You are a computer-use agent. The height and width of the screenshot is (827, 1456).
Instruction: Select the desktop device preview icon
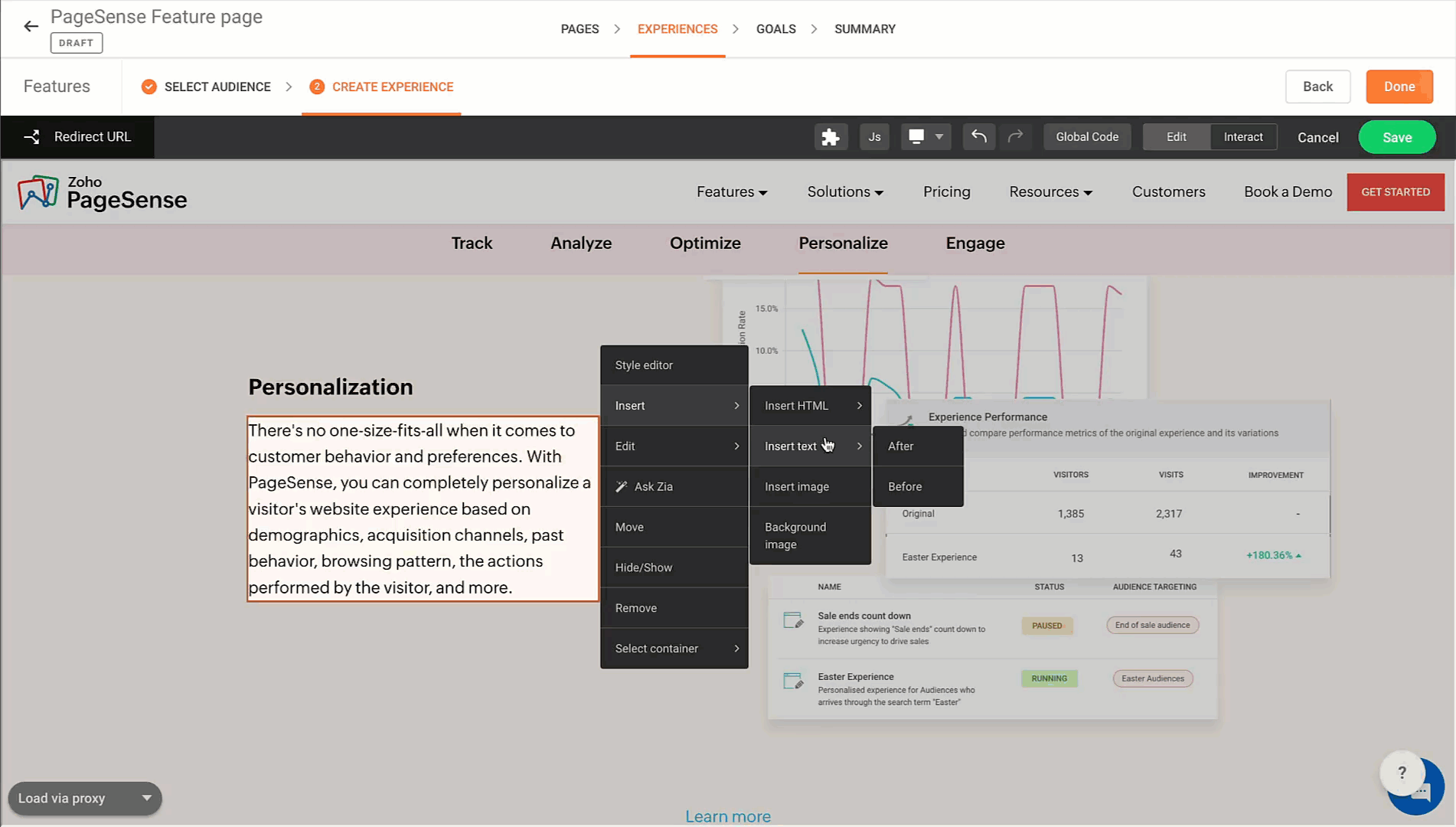pyautogui.click(x=916, y=136)
